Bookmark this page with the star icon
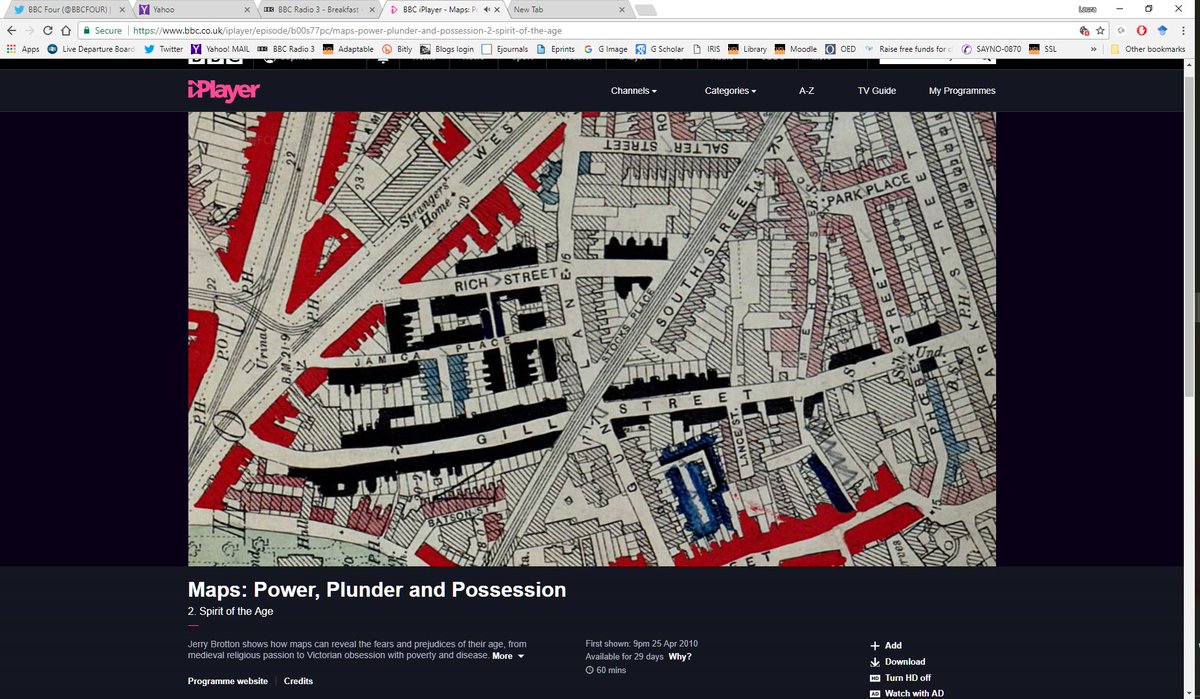This screenshot has height=699, width=1200. (1100, 31)
